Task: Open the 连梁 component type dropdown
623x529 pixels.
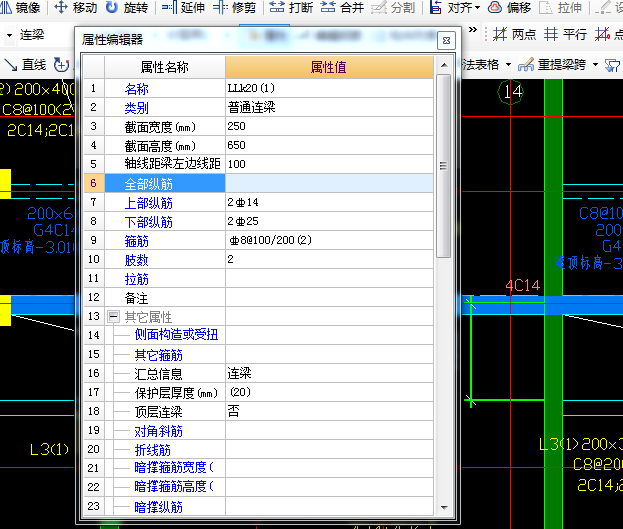Action: (9, 35)
